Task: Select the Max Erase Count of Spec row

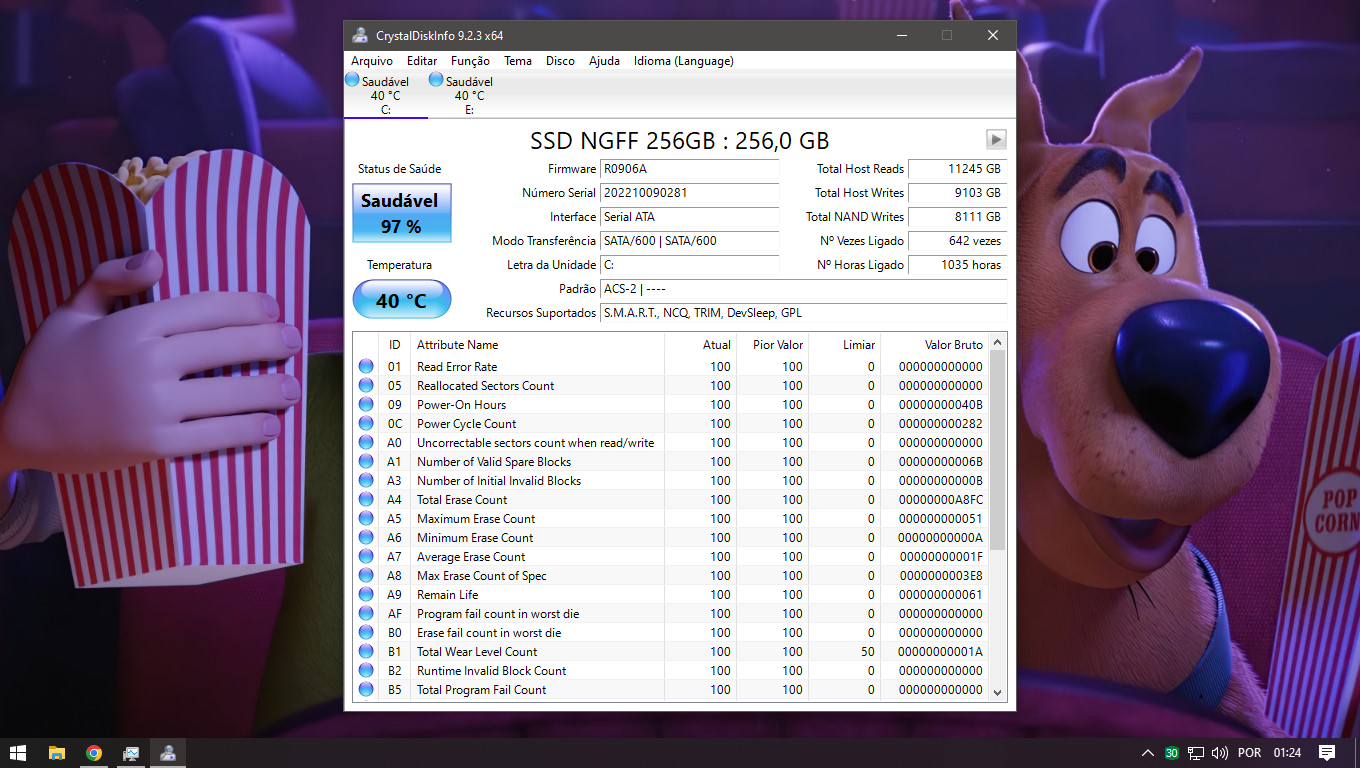Action: click(670, 576)
